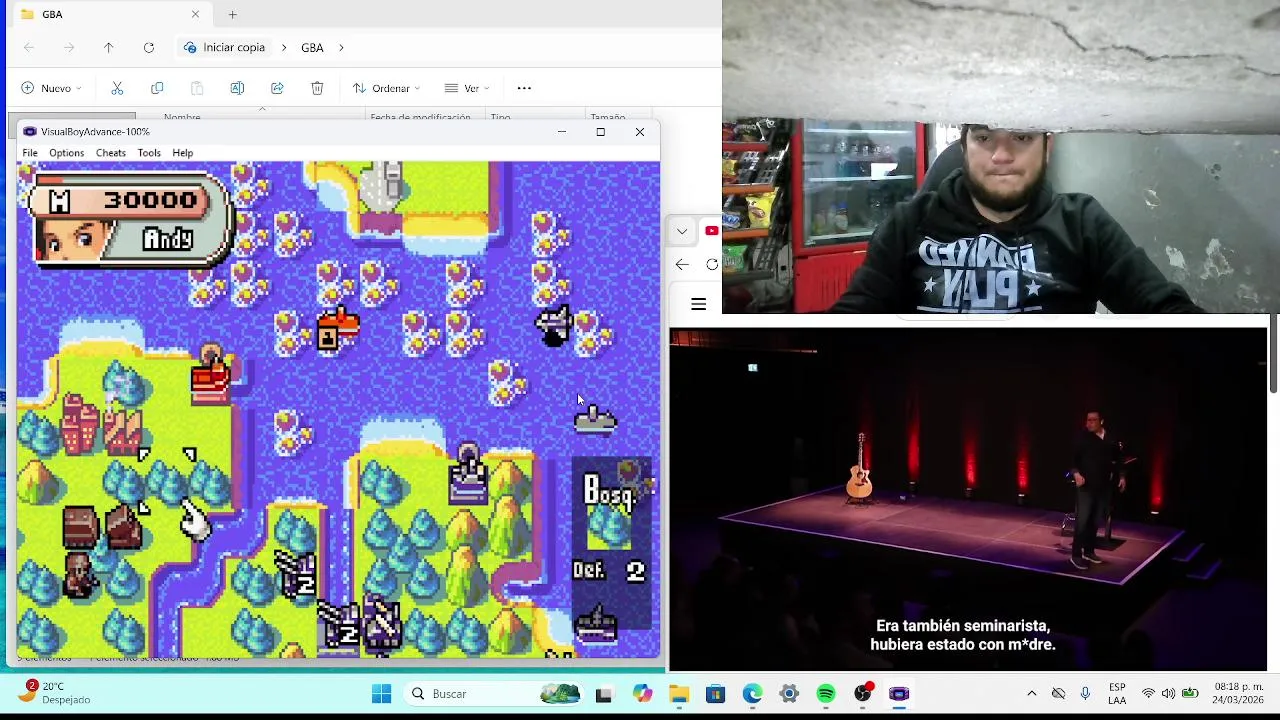Open OBS Studio from the taskbar

(863, 694)
